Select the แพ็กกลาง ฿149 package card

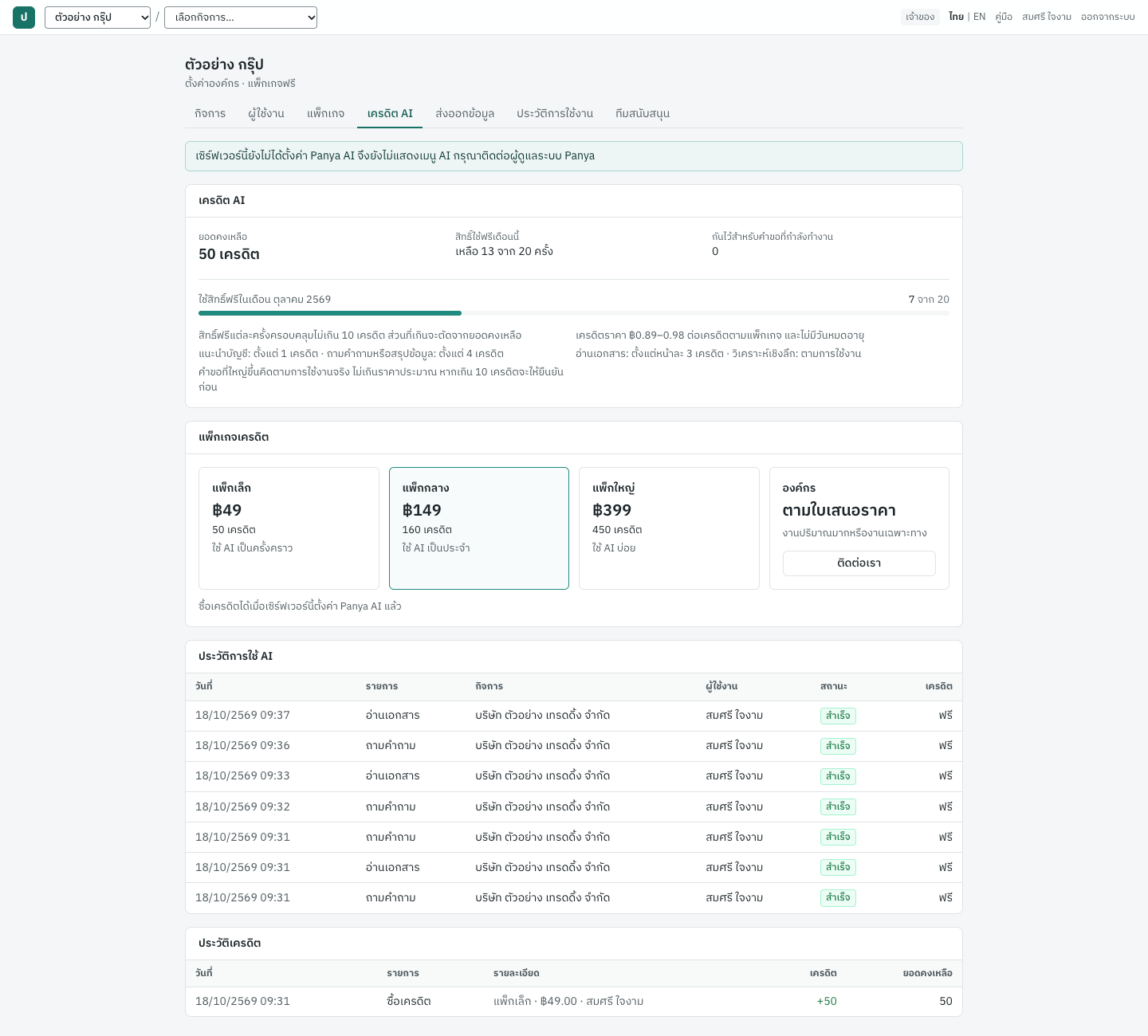[479, 528]
